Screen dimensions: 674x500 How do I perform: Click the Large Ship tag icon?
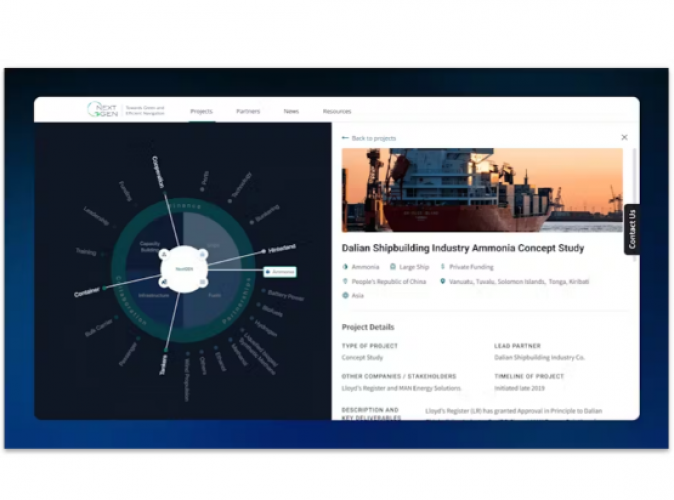pos(392,267)
